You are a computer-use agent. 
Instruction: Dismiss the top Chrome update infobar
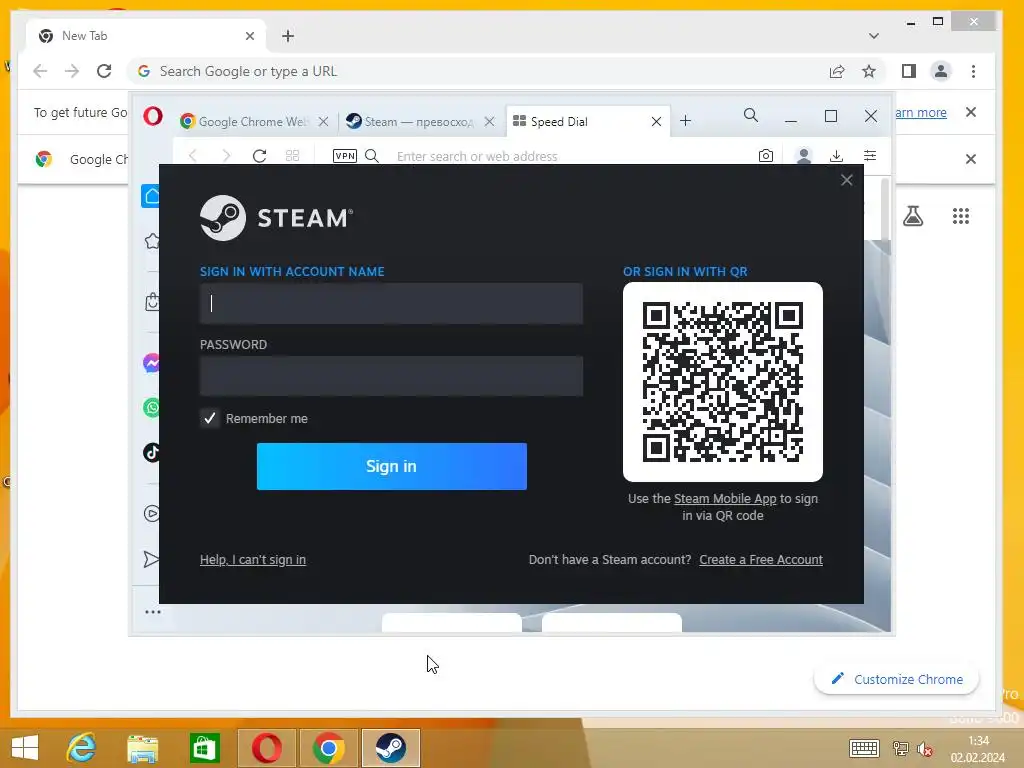[971, 112]
